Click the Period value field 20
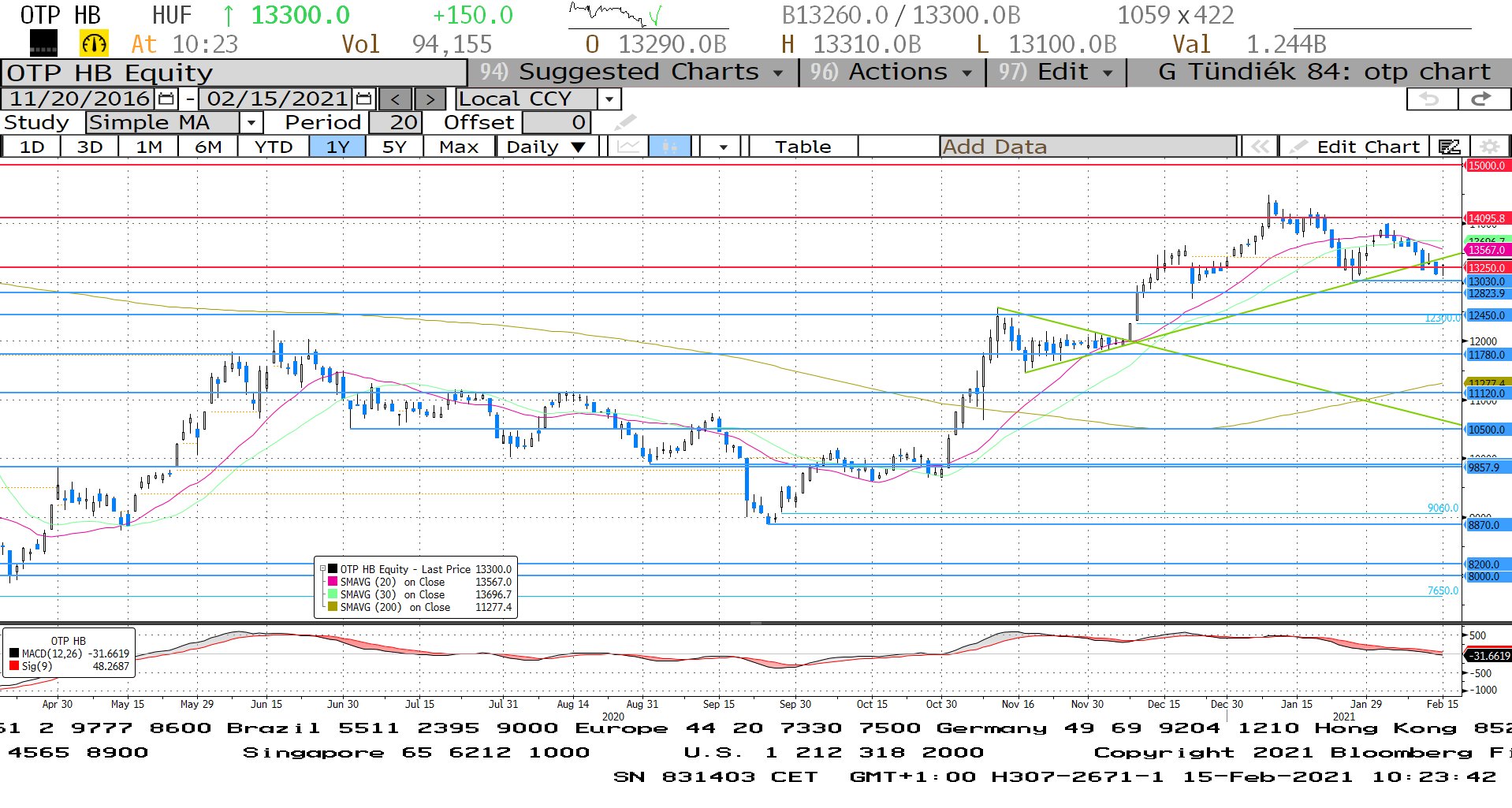 [396, 122]
